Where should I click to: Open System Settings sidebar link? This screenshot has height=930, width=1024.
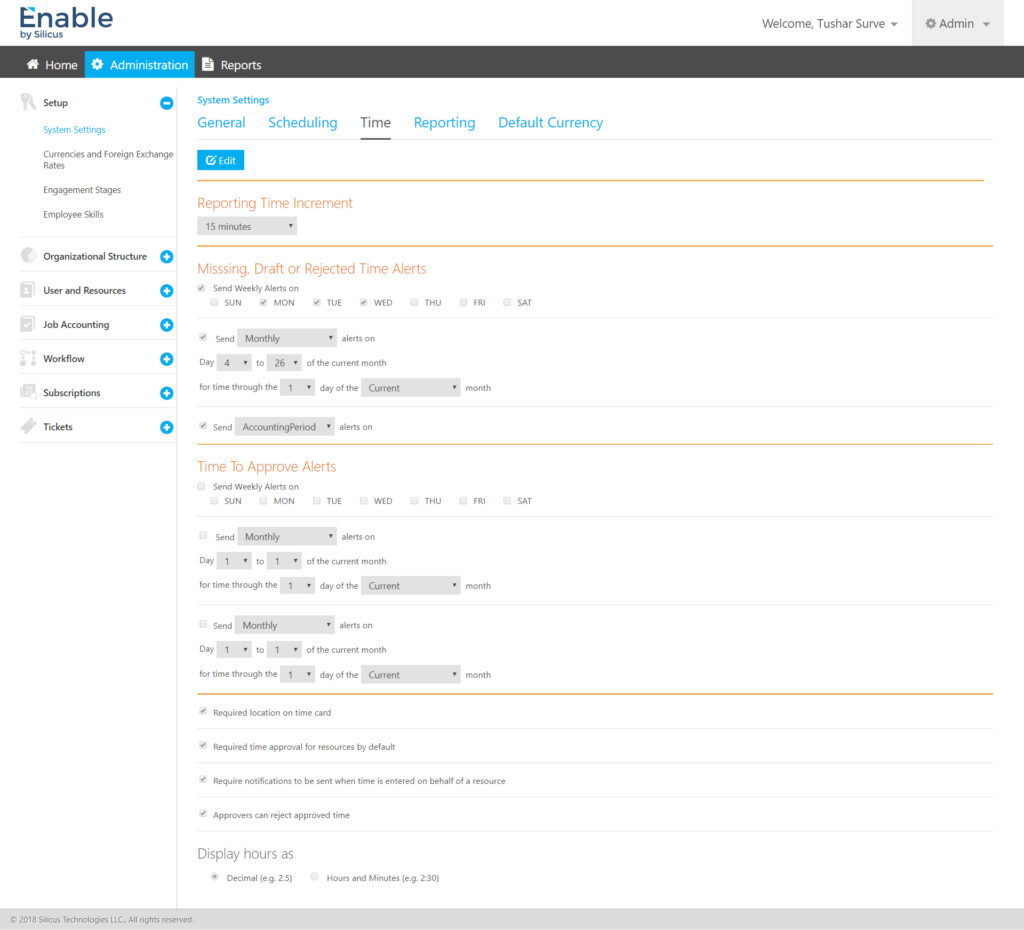point(74,129)
